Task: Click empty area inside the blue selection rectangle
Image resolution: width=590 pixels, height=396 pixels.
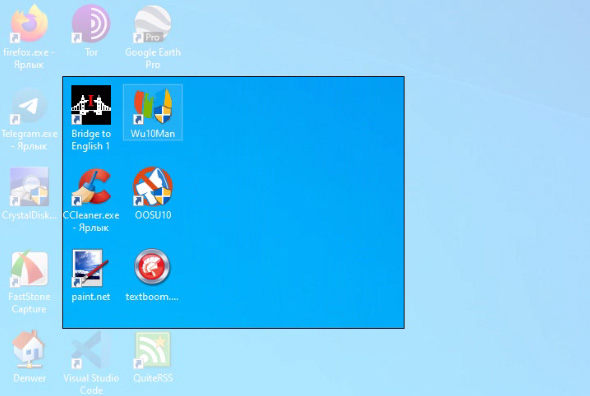Action: [293, 203]
